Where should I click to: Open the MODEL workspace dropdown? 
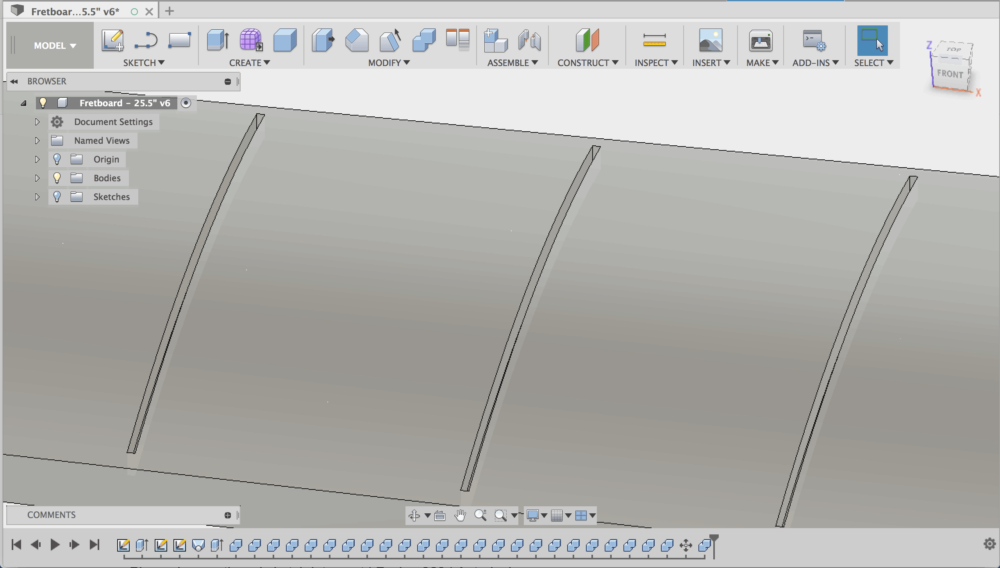click(55, 46)
